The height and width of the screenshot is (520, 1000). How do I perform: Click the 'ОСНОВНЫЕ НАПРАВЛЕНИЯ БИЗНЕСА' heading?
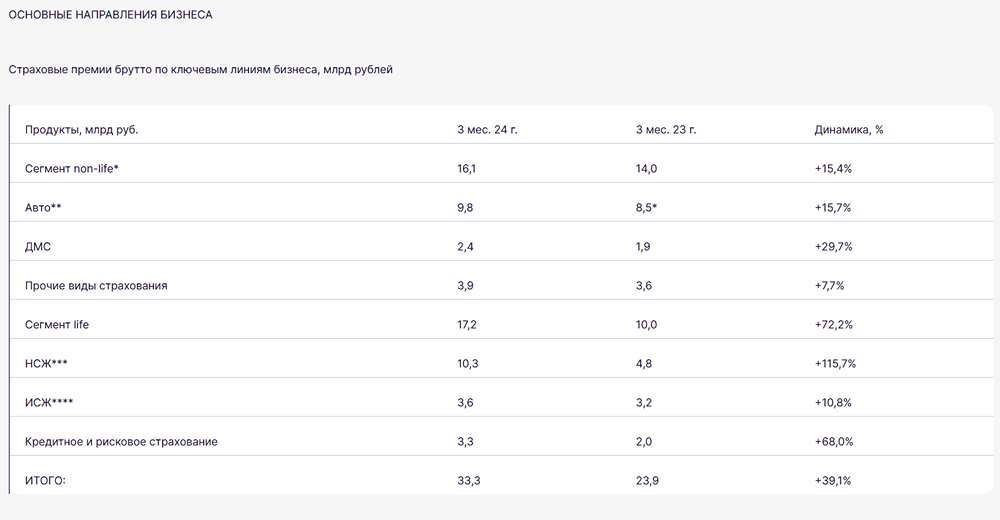[110, 16]
